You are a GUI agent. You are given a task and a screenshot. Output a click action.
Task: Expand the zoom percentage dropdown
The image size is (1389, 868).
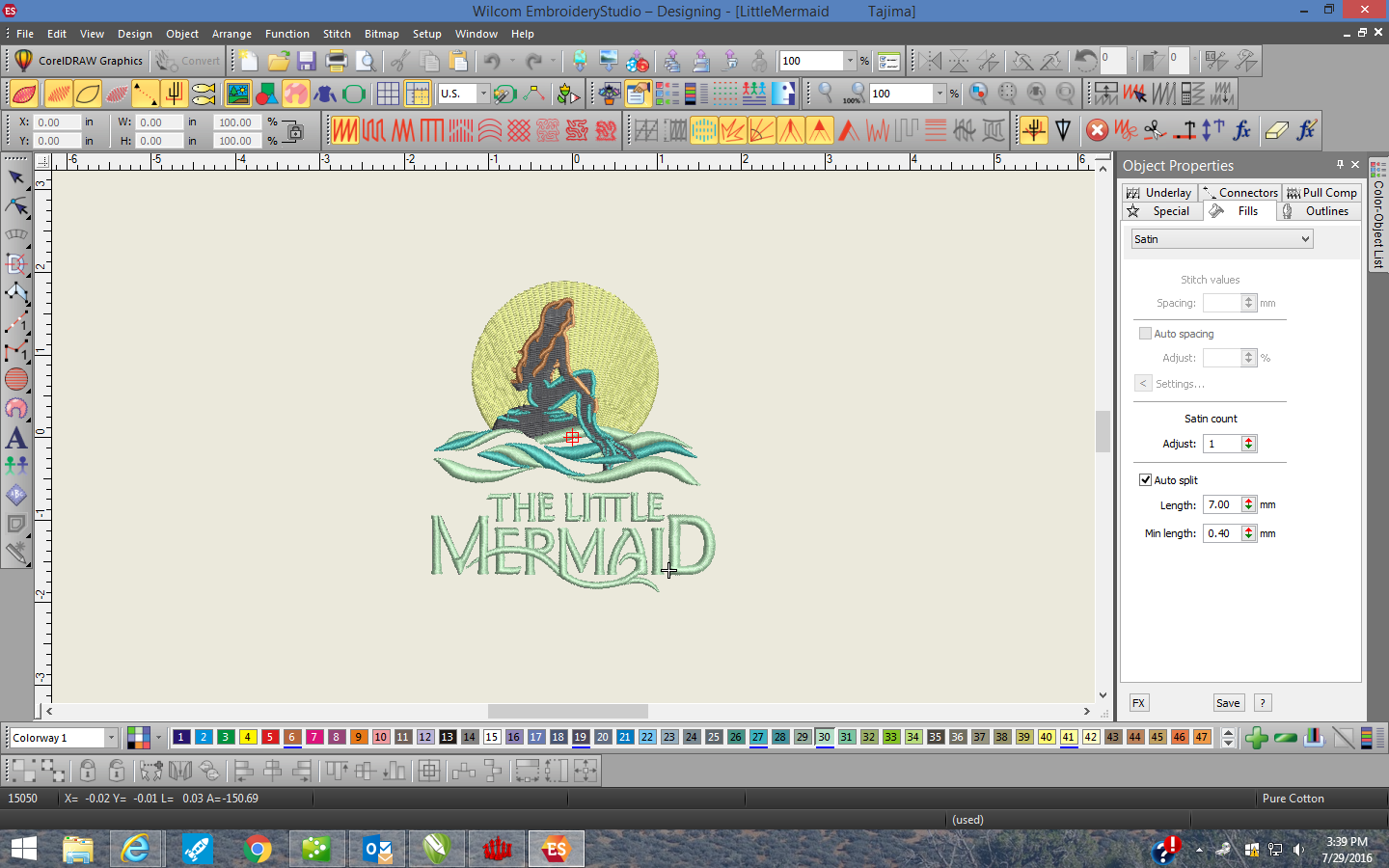pyautogui.click(x=940, y=94)
